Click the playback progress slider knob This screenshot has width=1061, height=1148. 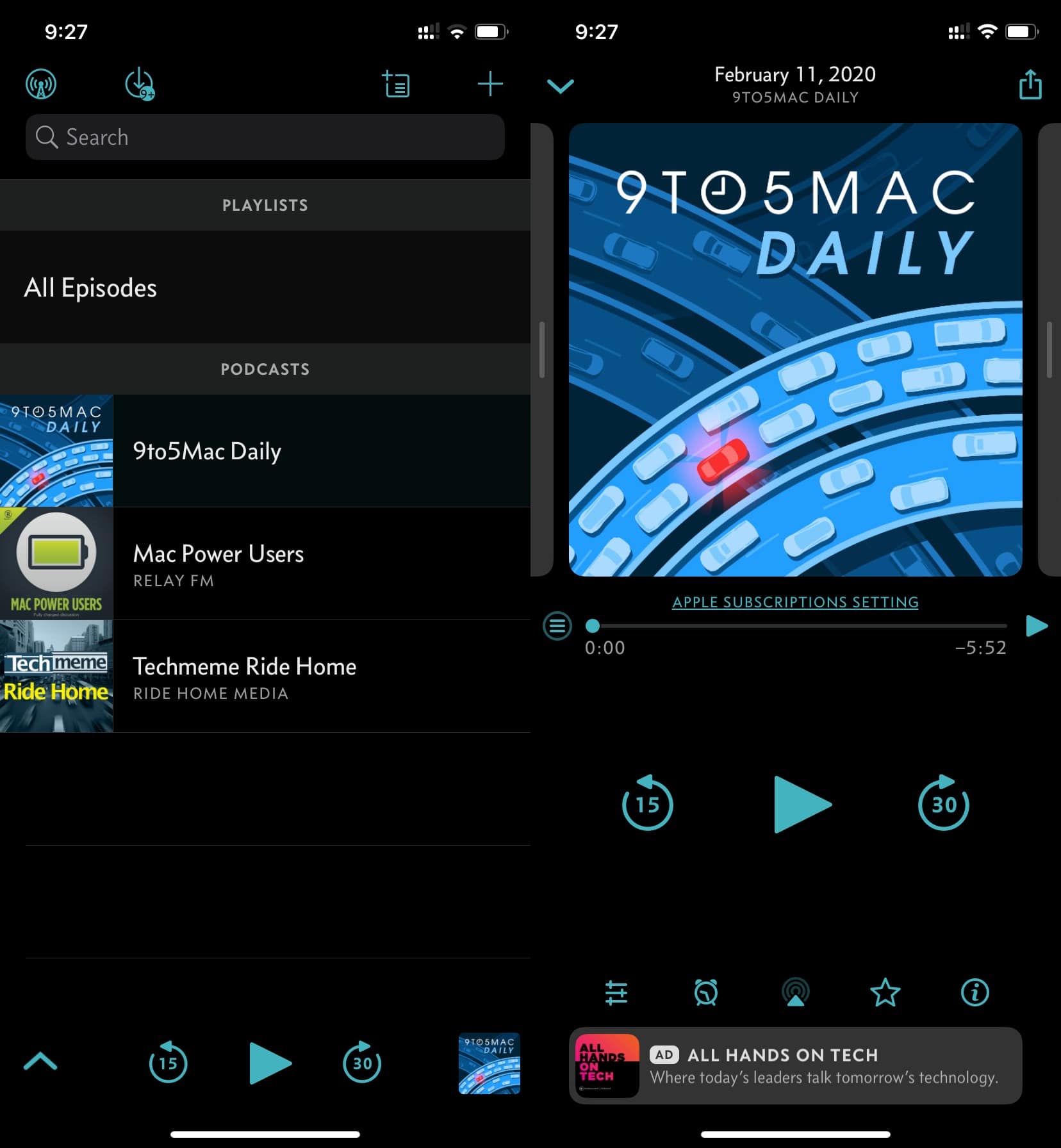[x=593, y=626]
